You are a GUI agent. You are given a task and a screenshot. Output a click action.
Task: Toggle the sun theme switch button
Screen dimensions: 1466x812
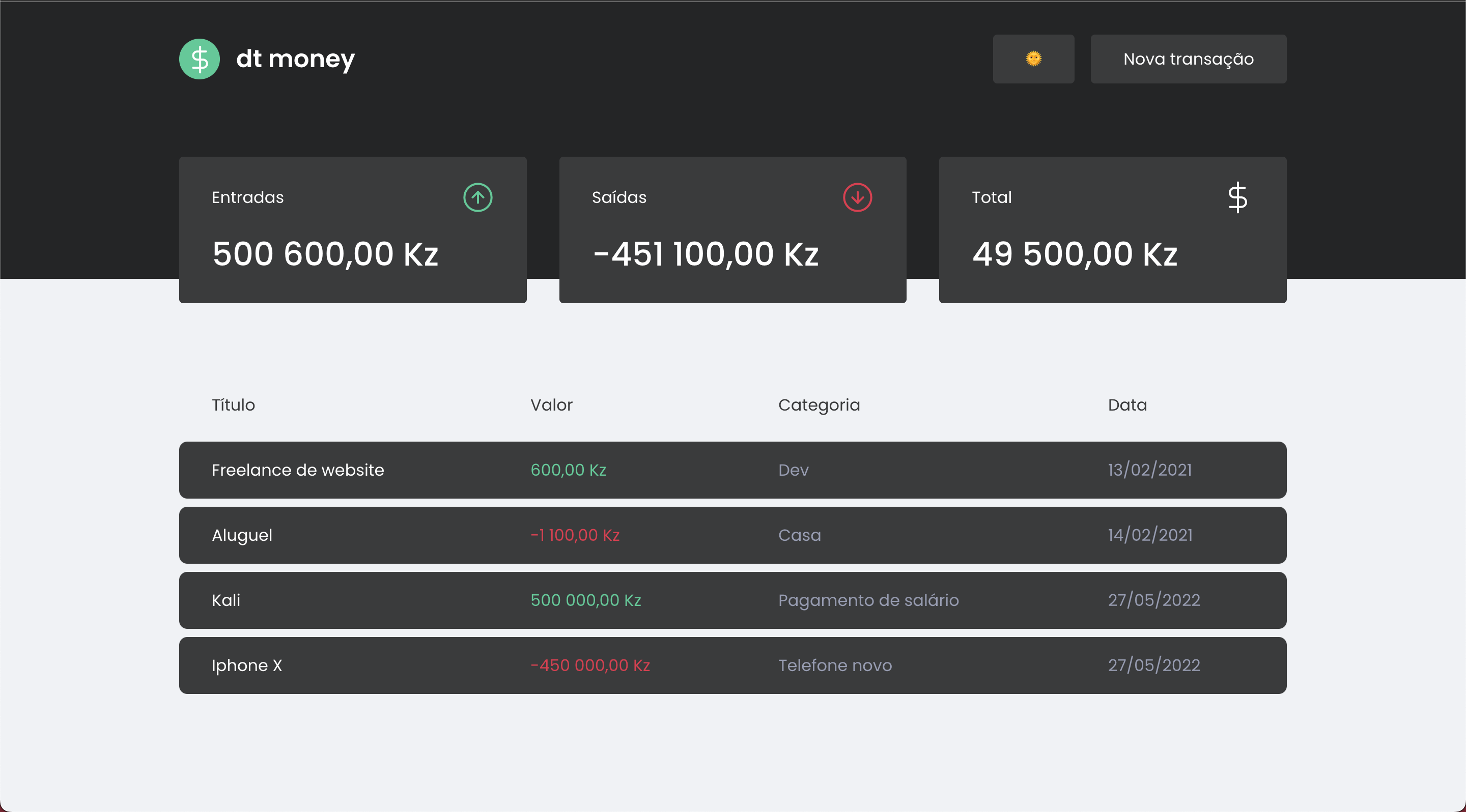1033,59
